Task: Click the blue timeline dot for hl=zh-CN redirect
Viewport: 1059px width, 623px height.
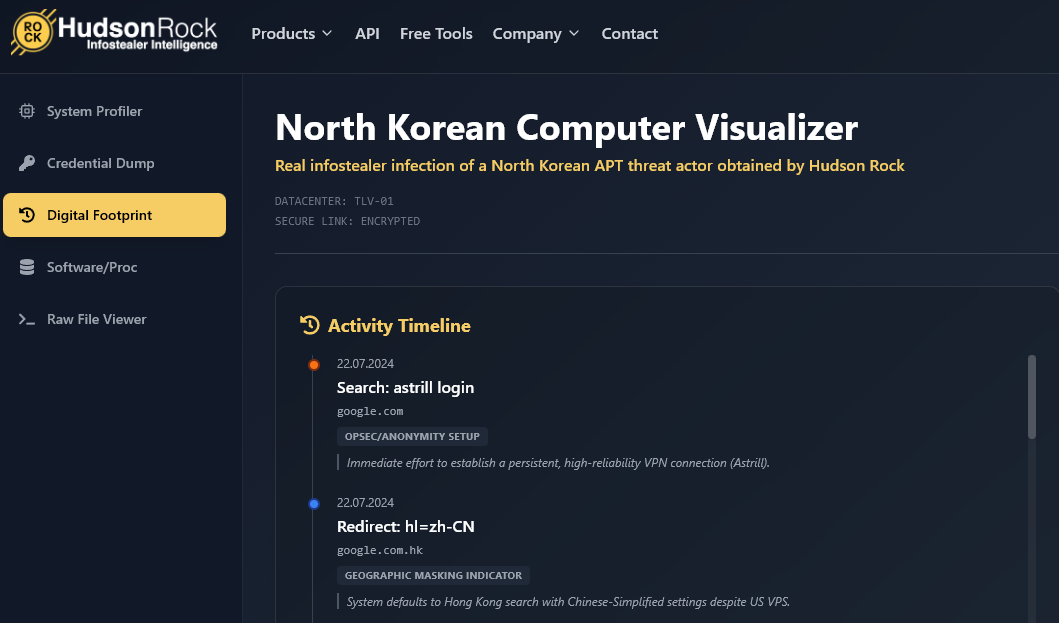Action: [313, 503]
